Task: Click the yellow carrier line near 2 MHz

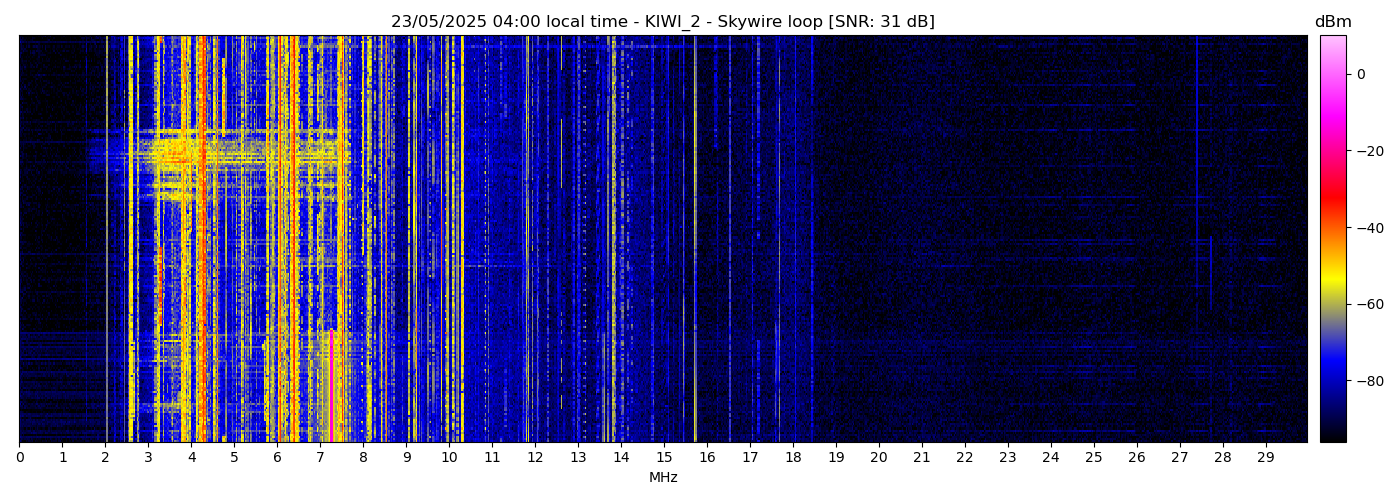Action: pyautogui.click(x=106, y=240)
